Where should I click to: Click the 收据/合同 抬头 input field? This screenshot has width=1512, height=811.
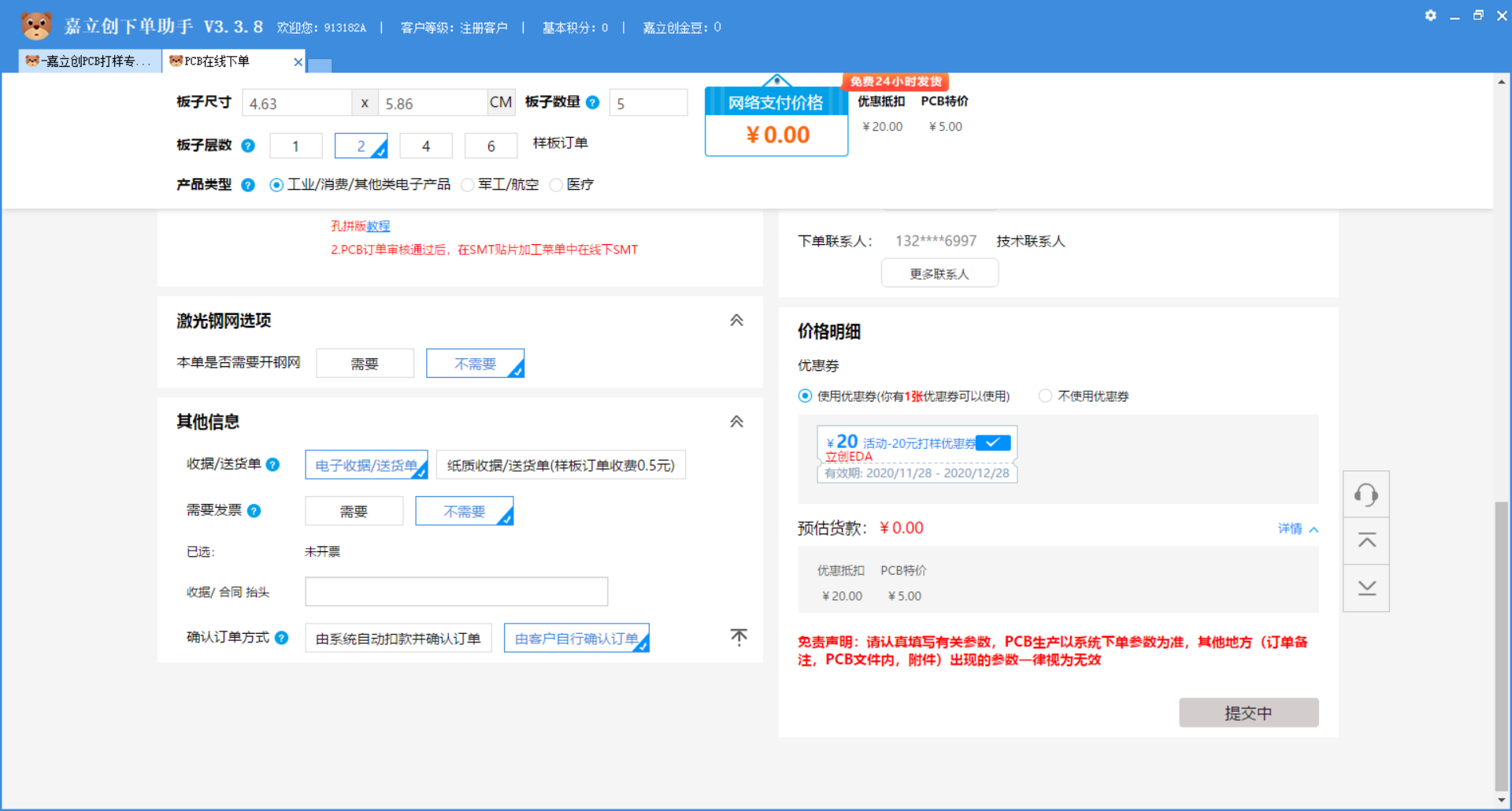coord(457,591)
